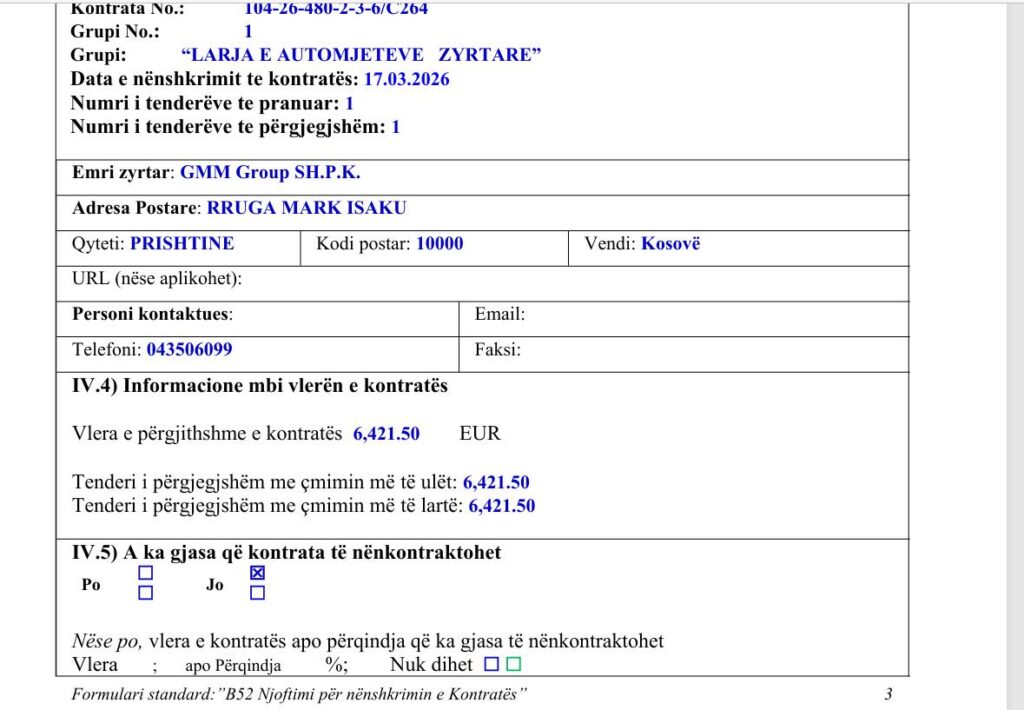Click the total contract value 6,421.50
1024x710 pixels.
click(x=386, y=433)
